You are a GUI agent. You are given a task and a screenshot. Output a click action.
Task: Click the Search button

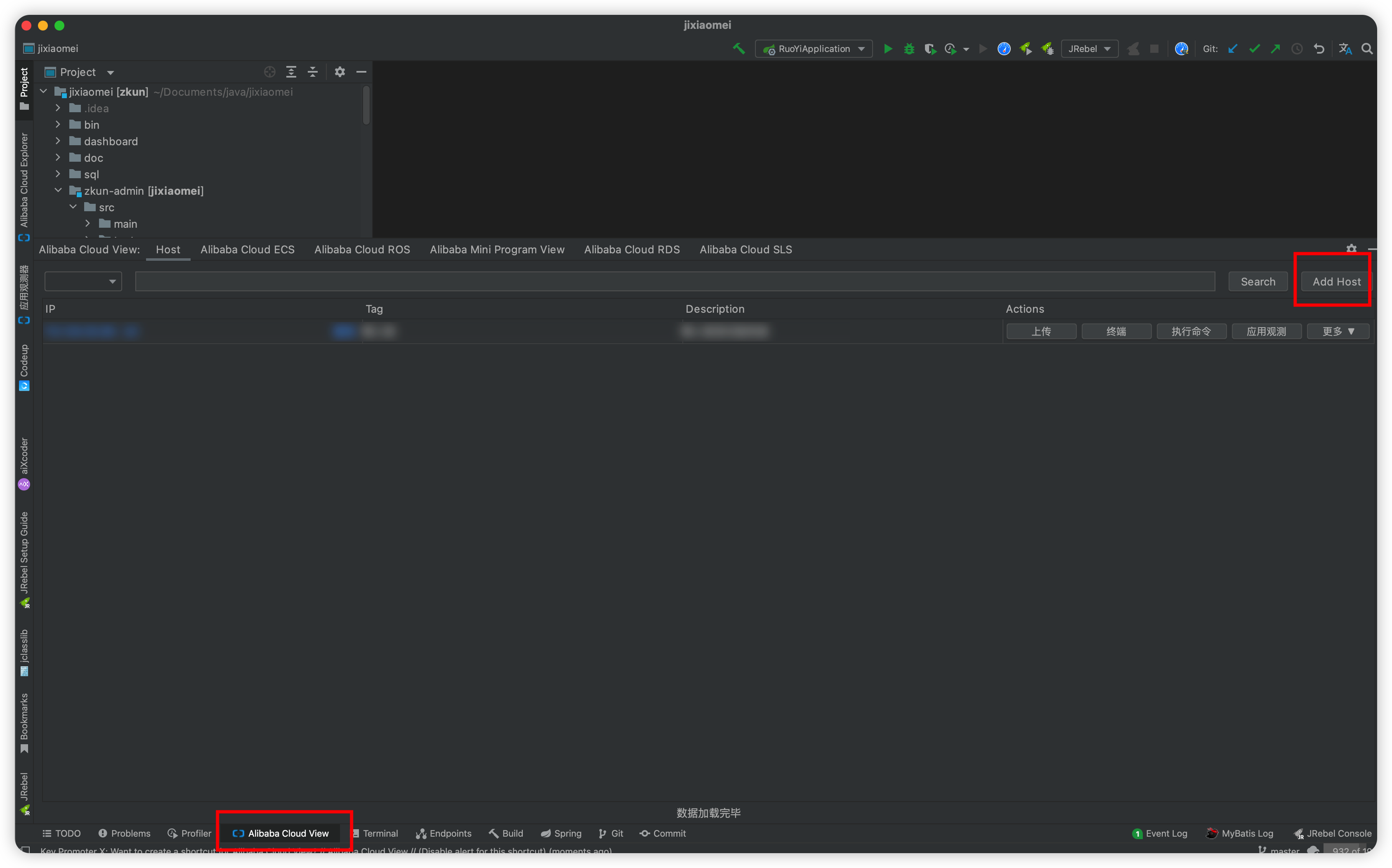pyautogui.click(x=1258, y=281)
